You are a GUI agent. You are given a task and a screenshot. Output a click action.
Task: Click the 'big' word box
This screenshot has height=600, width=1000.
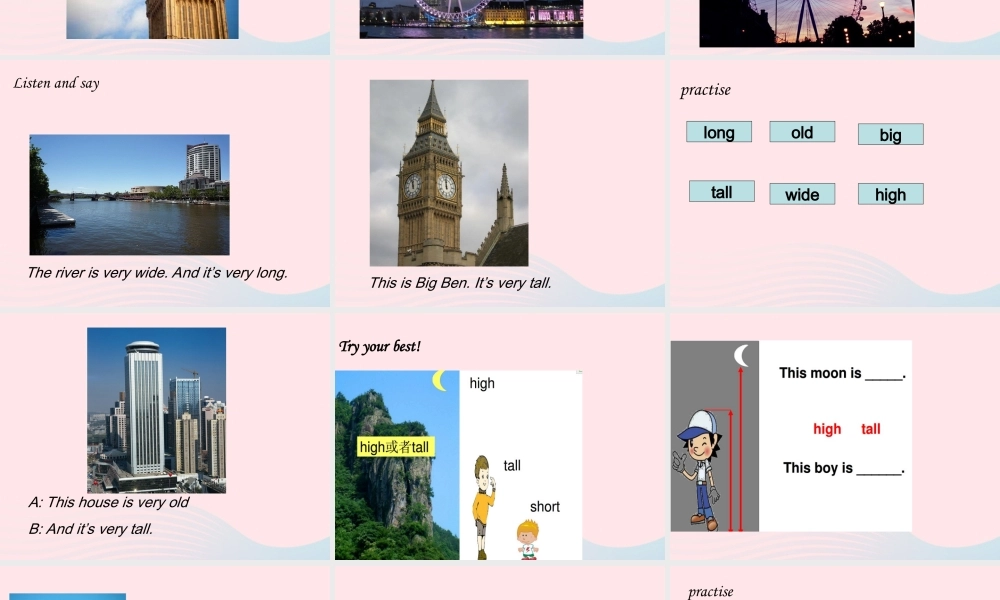(x=890, y=134)
